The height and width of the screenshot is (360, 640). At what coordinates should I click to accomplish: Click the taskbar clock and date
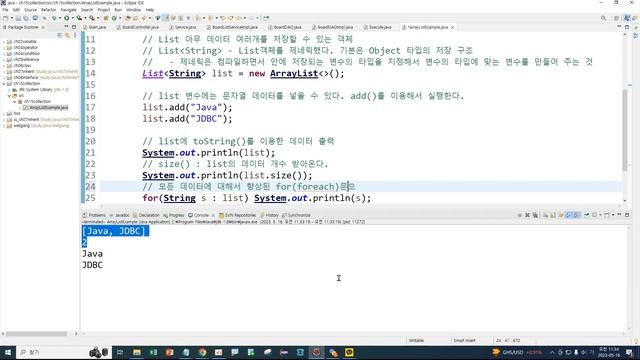pos(609,352)
